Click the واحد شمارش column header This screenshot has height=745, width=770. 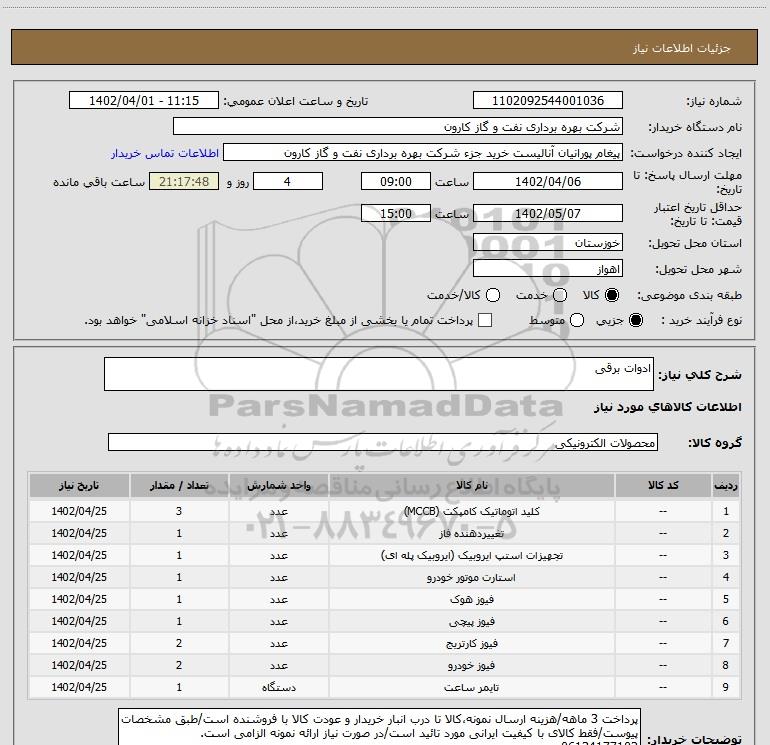[278, 485]
